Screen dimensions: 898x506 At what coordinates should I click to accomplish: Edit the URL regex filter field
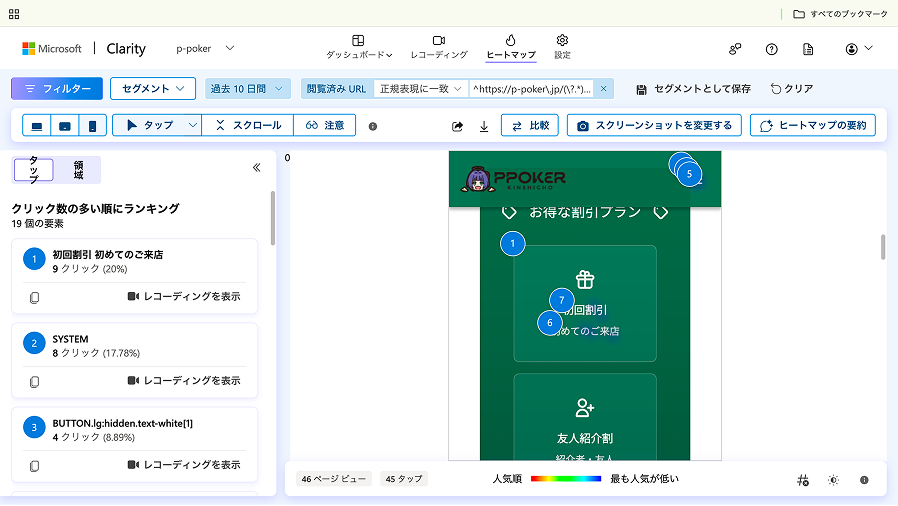click(531, 89)
